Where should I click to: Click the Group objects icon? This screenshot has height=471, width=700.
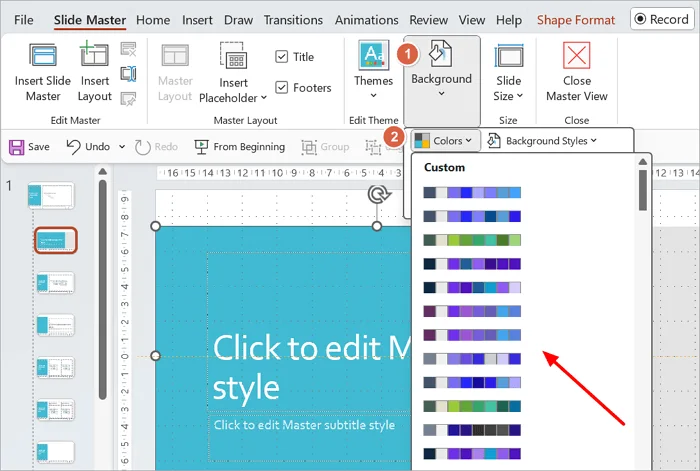[308, 147]
